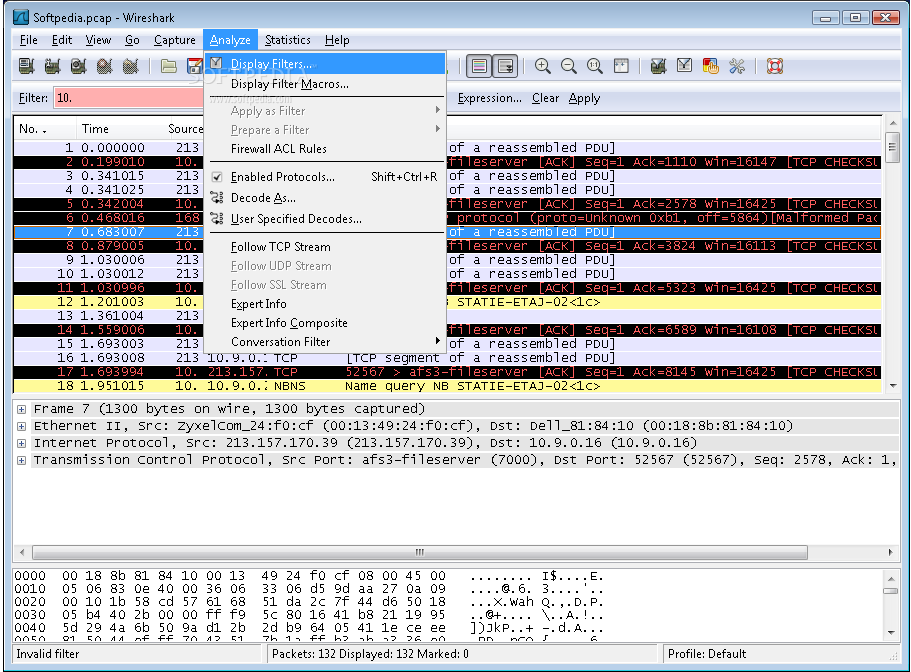The width and height of the screenshot is (911, 672).
Task: Click the Invalid filter status text
Action: 48,654
